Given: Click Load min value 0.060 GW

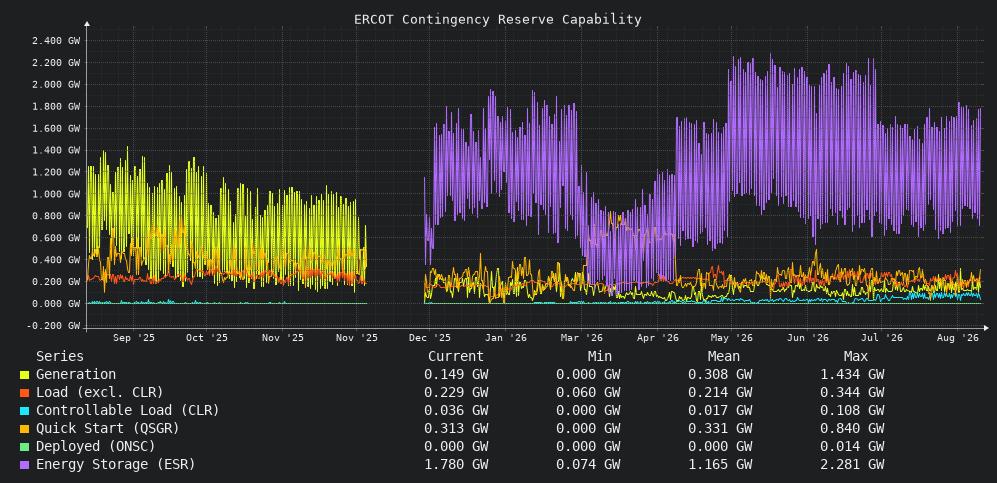Looking at the screenshot, I should [588, 393].
